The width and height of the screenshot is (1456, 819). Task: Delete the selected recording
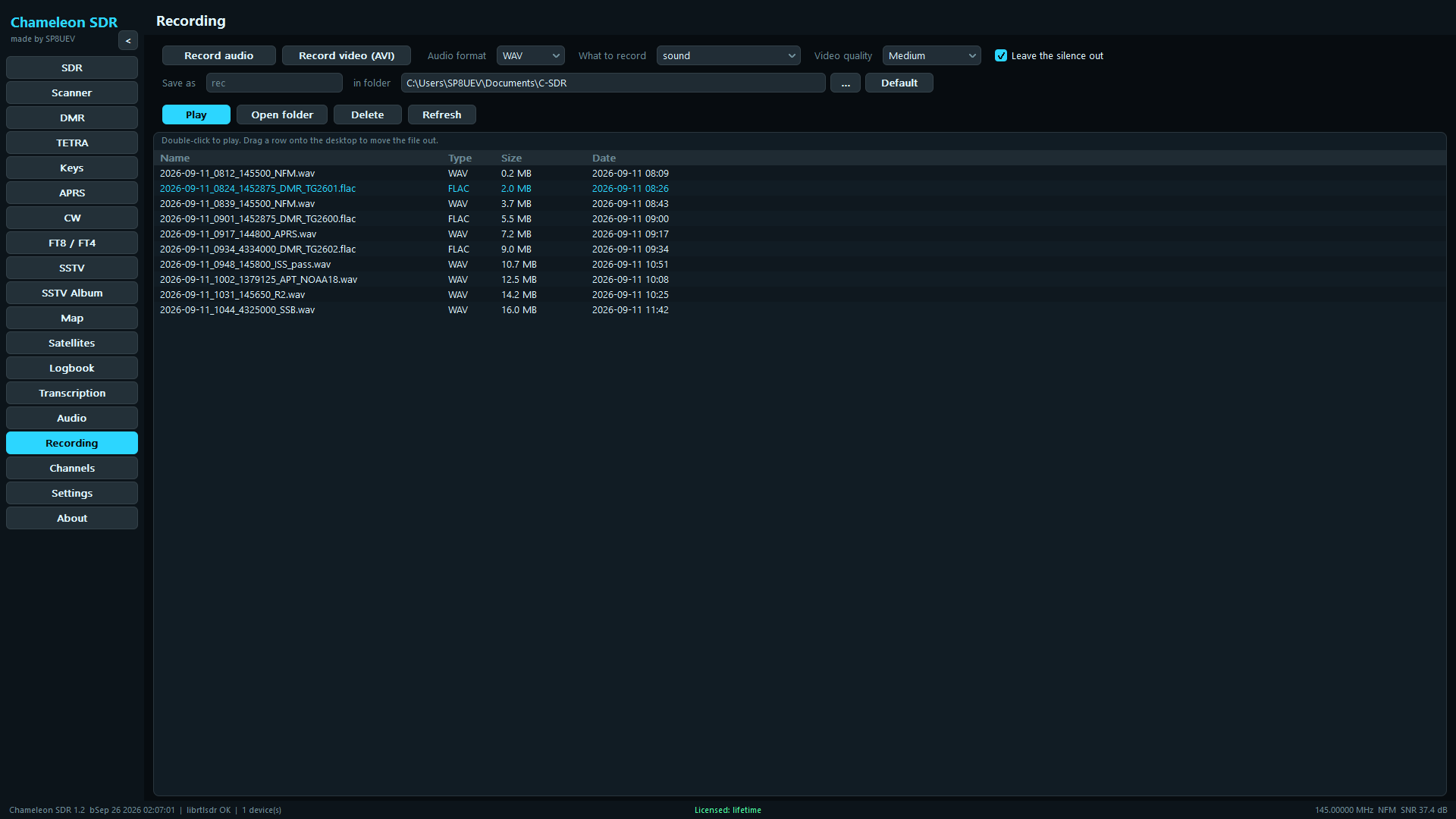point(367,115)
